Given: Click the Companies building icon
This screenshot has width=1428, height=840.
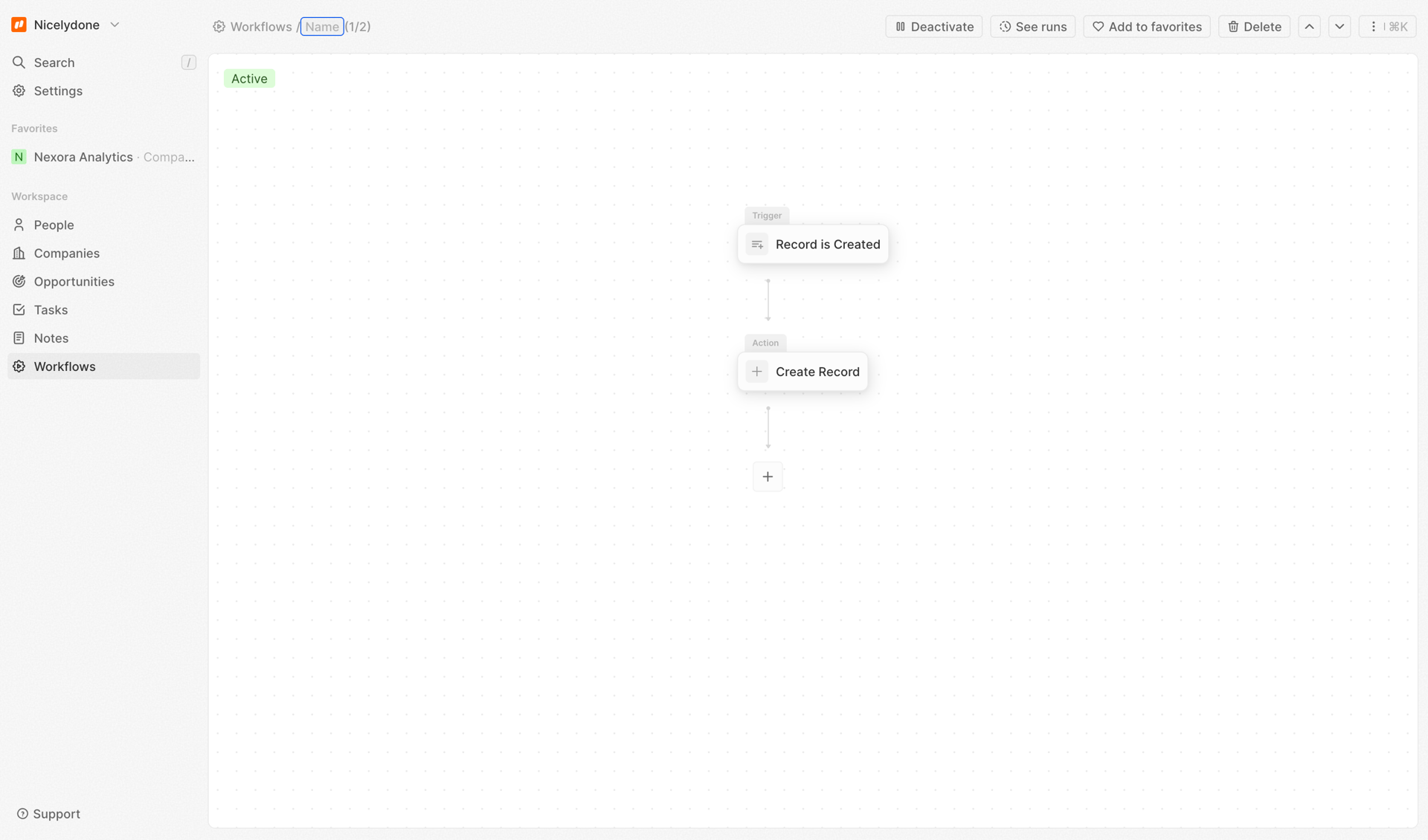Looking at the screenshot, I should (19, 253).
